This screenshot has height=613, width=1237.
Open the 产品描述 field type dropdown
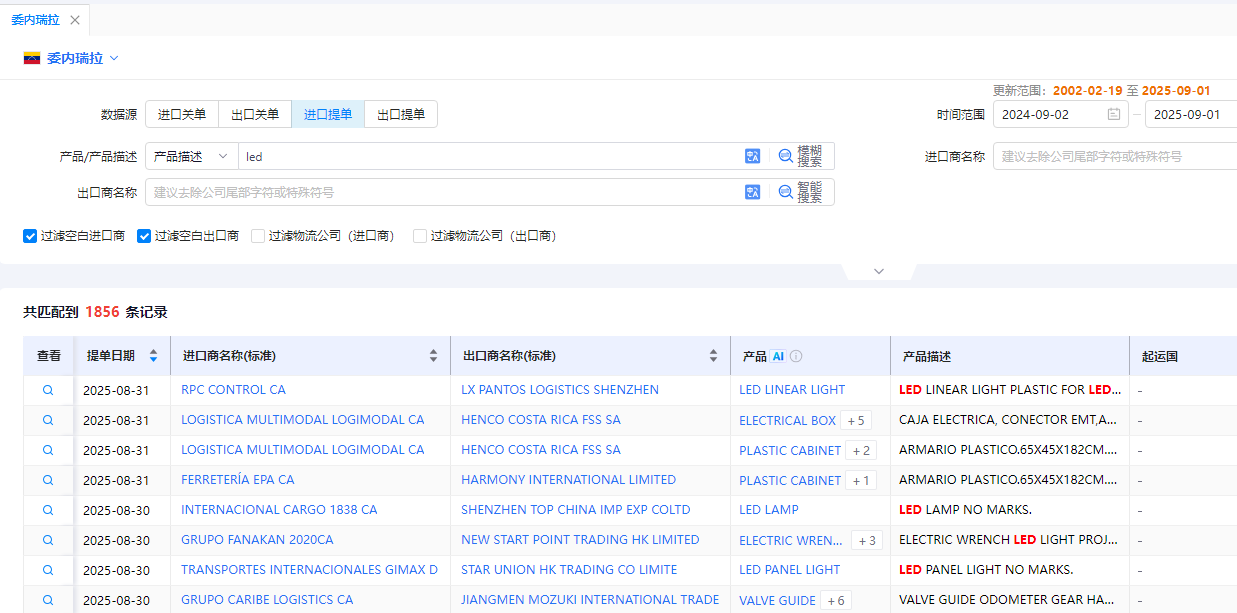click(191, 156)
